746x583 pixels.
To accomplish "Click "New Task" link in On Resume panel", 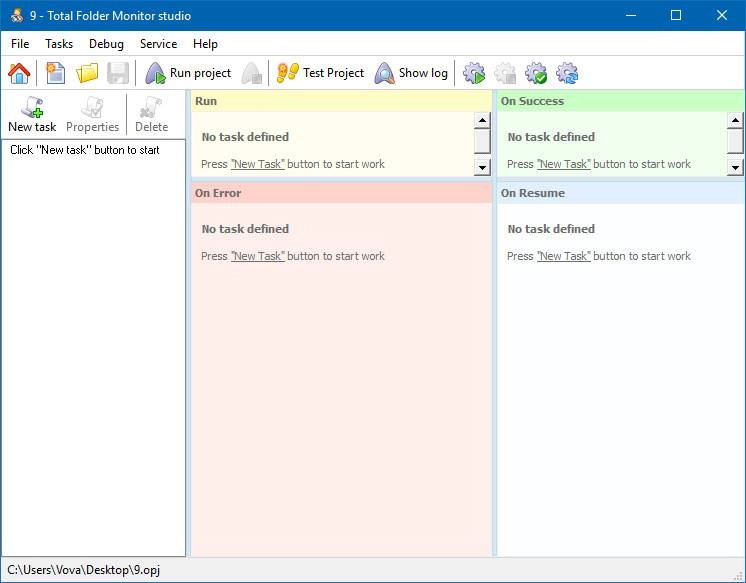I will (563, 256).
